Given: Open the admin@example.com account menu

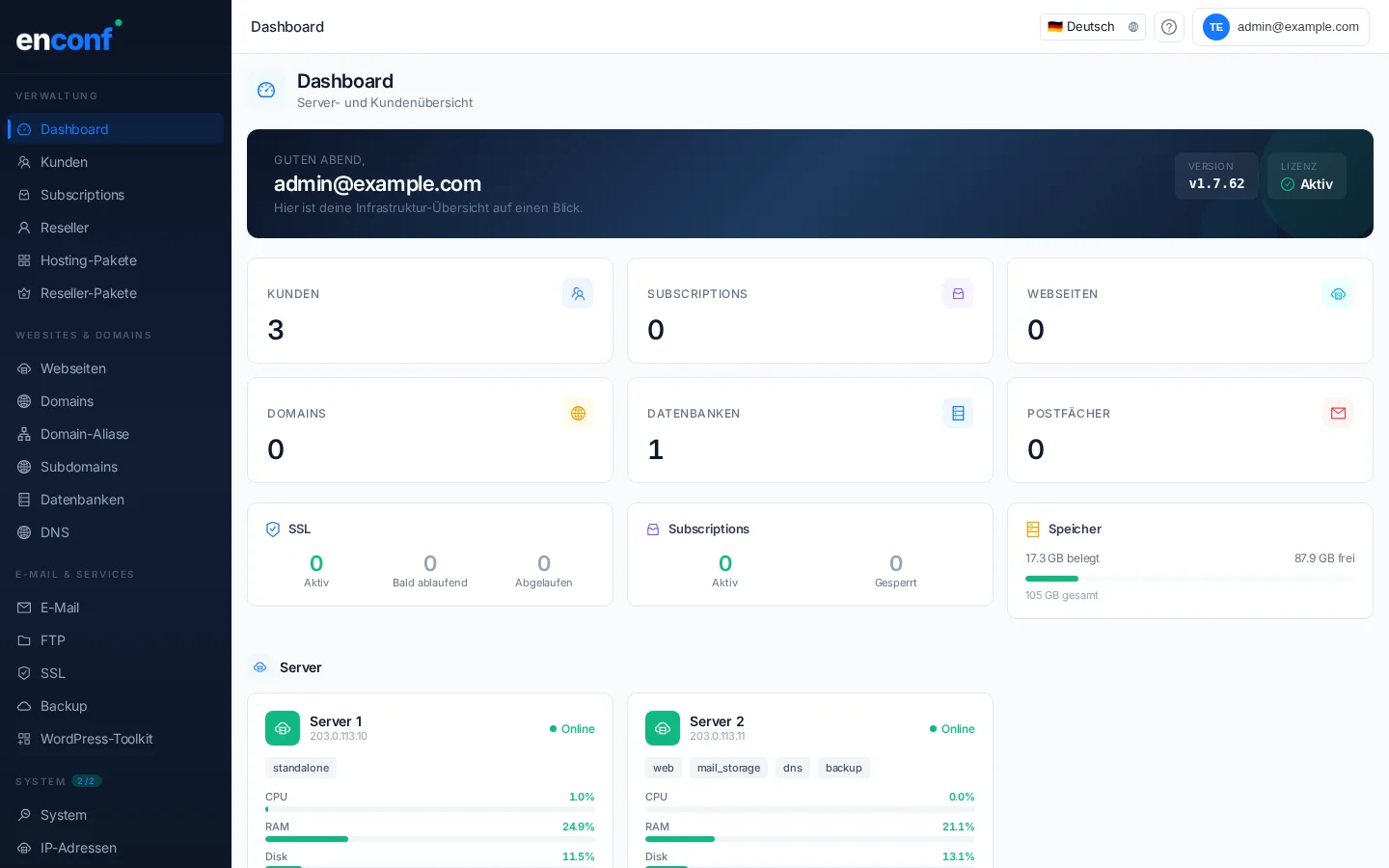Looking at the screenshot, I should 1280,27.
